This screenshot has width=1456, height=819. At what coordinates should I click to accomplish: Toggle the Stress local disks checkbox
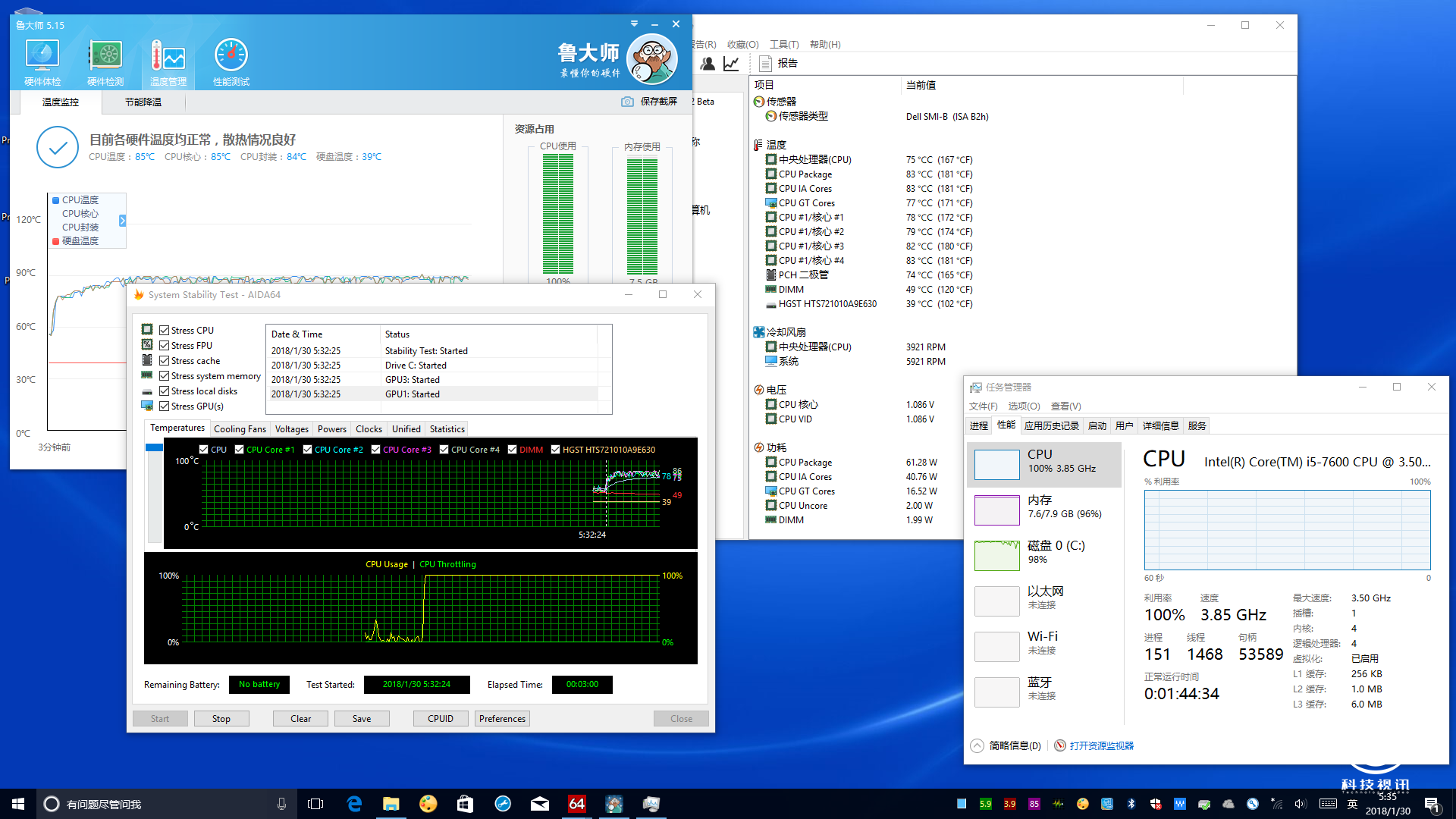[164, 391]
